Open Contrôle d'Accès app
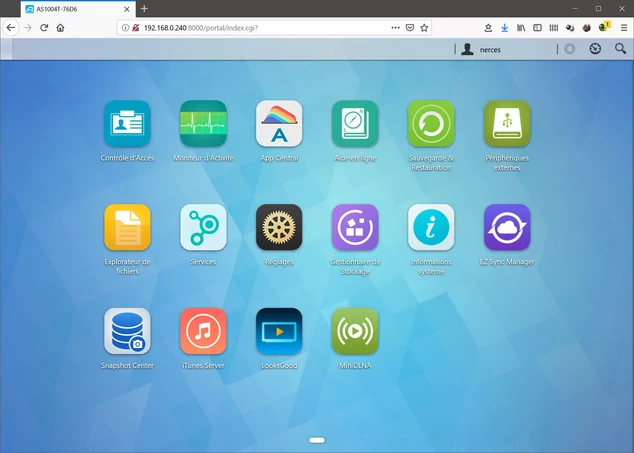Image resolution: width=634 pixels, height=453 pixels. [x=127, y=124]
